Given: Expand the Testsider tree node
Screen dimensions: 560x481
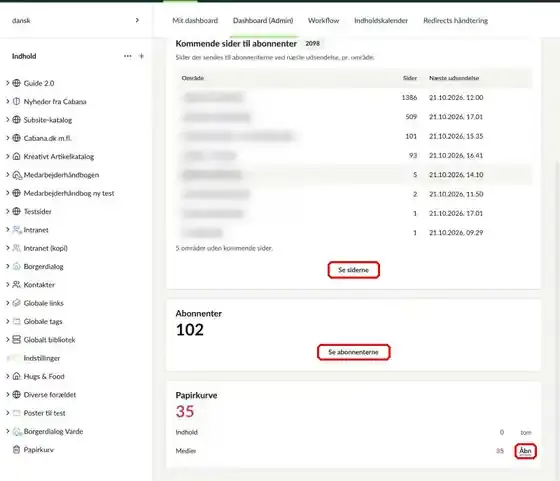Looking at the screenshot, I should (8, 211).
